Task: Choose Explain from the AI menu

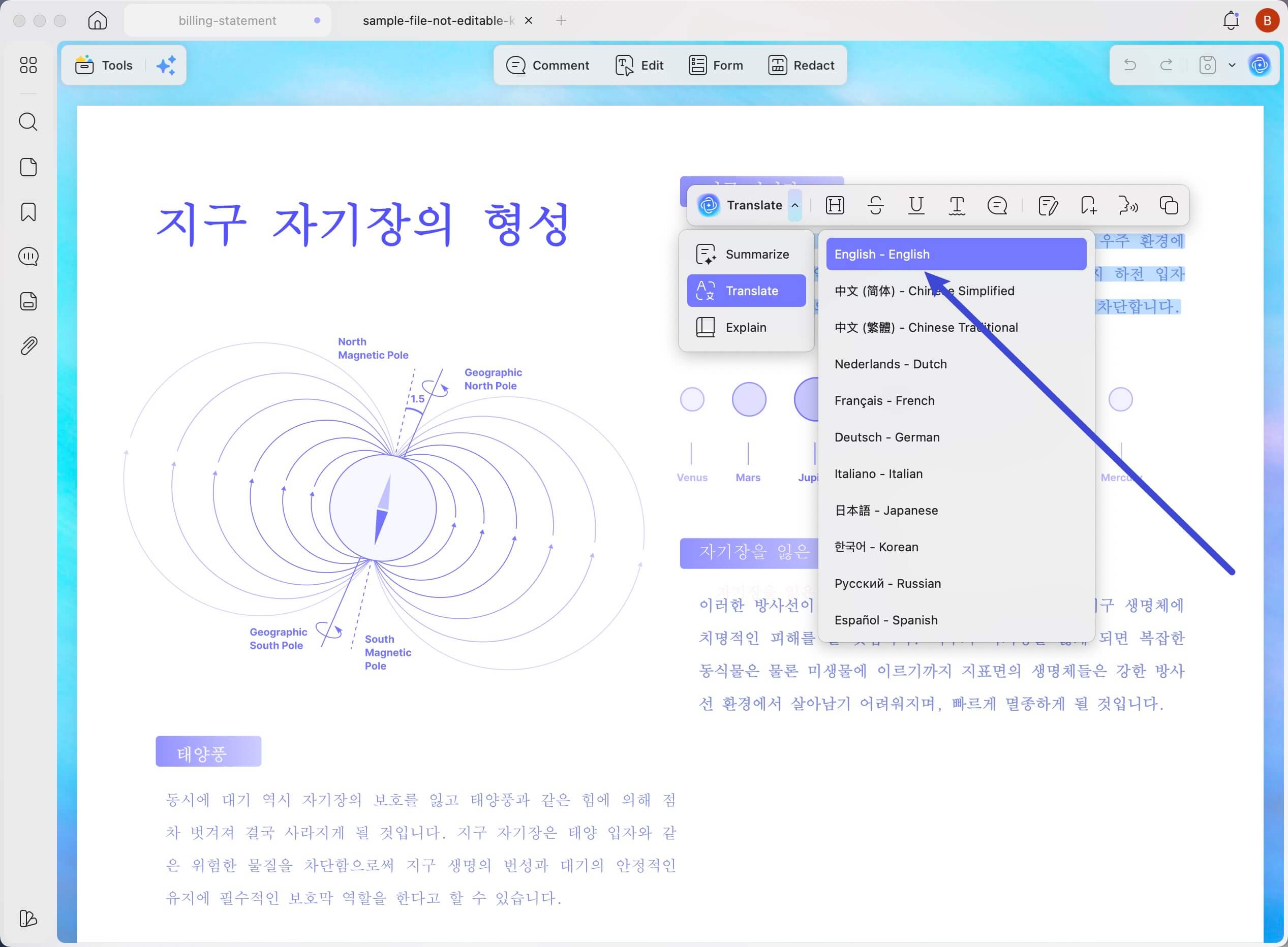Action: click(746, 327)
